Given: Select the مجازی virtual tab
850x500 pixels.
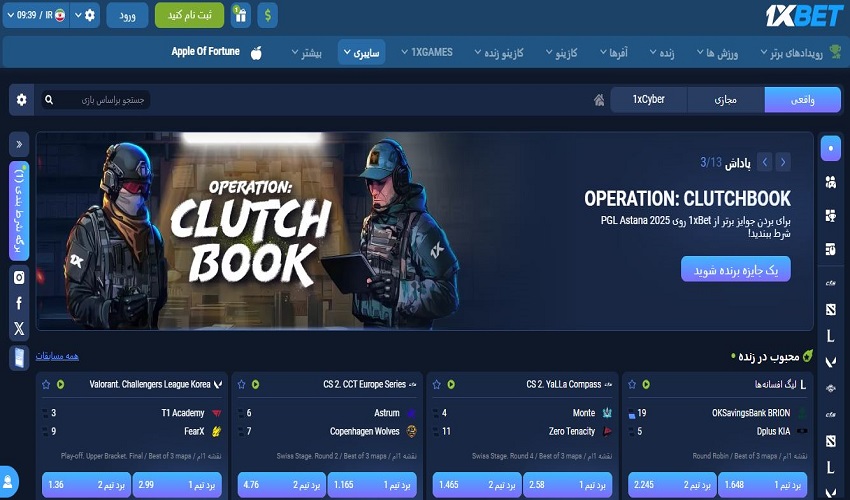Looking at the screenshot, I should click(726, 100).
